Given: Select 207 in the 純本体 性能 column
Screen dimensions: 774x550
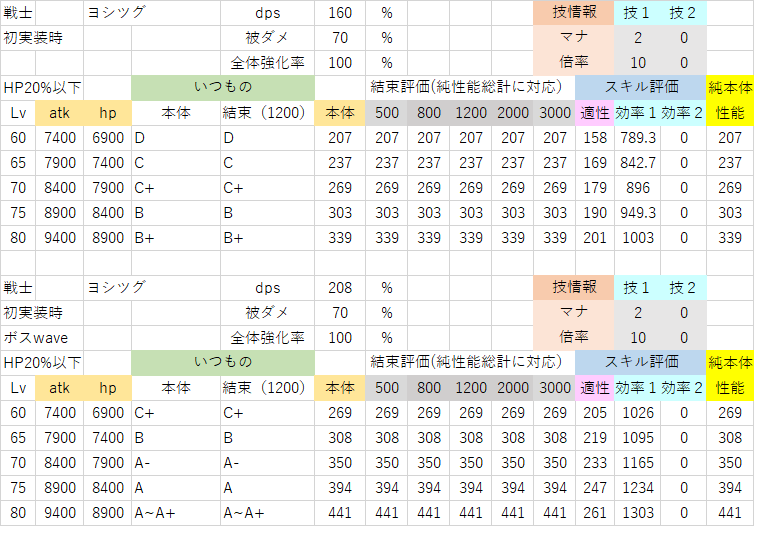Looking at the screenshot, I should [x=730, y=138].
